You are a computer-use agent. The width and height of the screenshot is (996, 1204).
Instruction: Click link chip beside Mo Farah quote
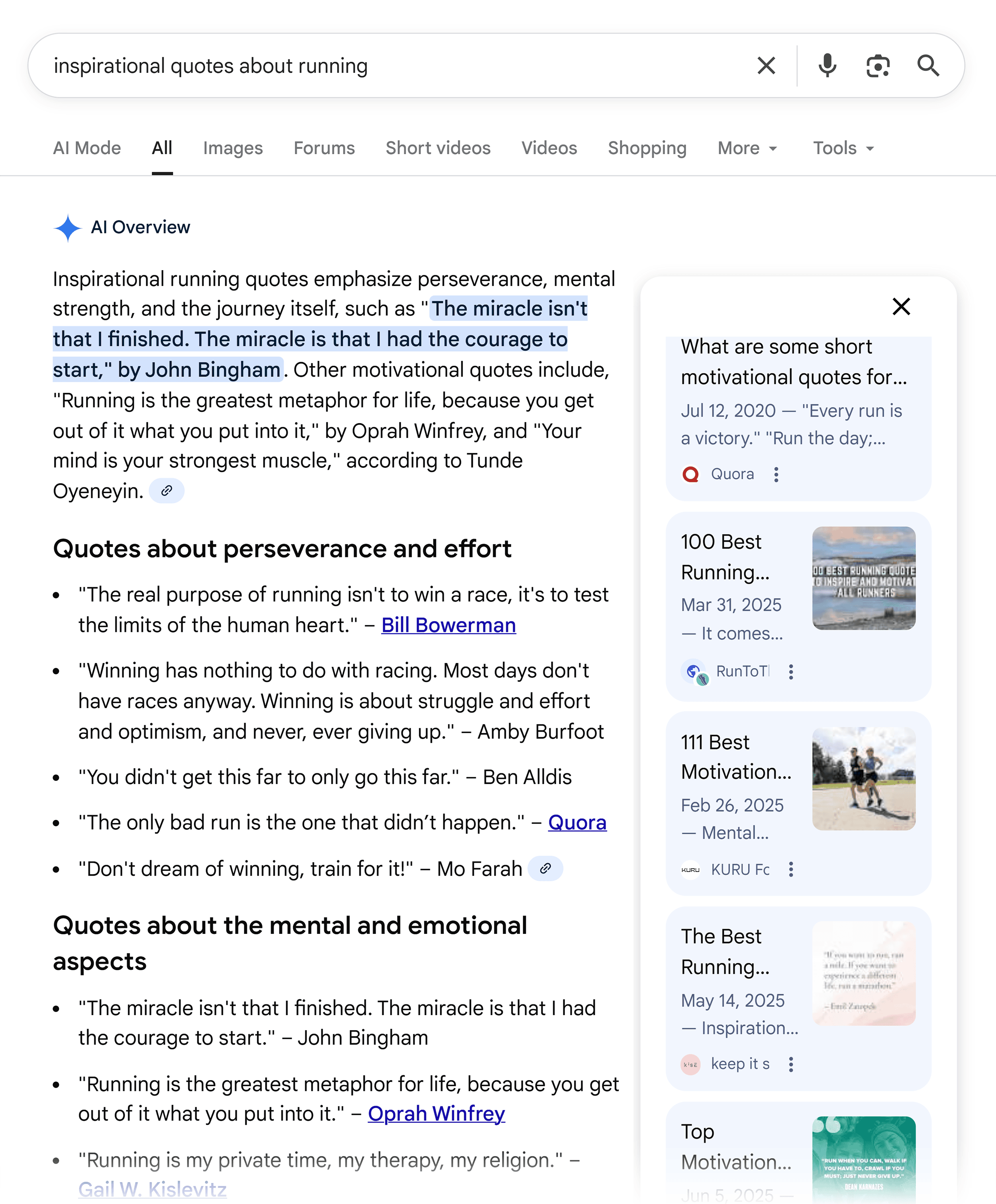545,869
